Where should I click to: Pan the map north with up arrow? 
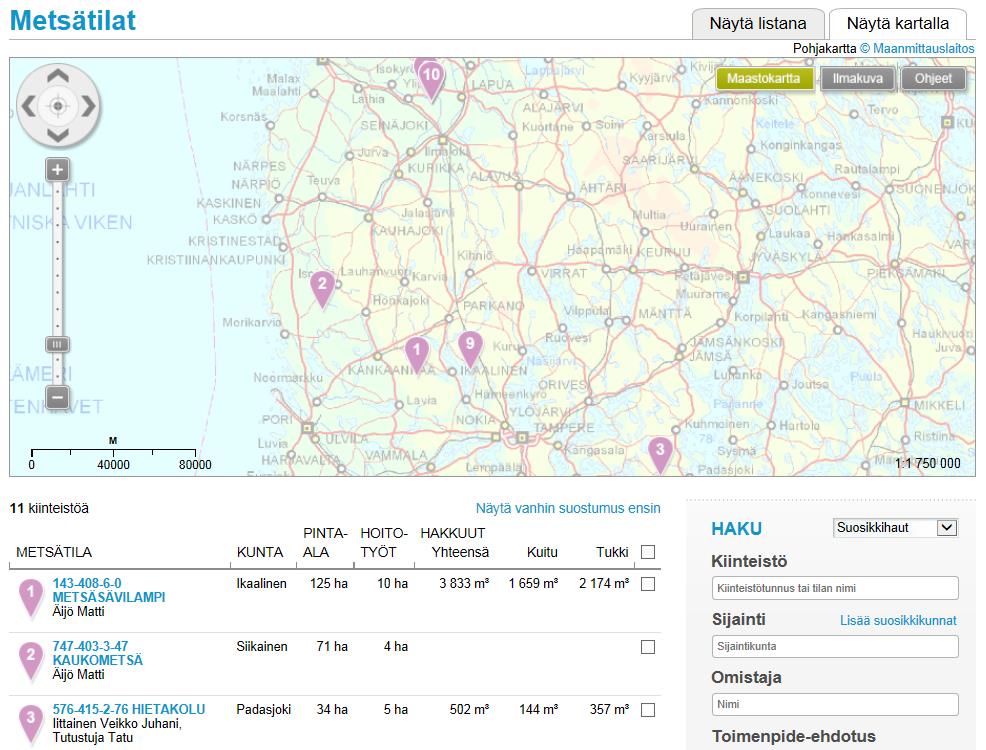[x=58, y=77]
